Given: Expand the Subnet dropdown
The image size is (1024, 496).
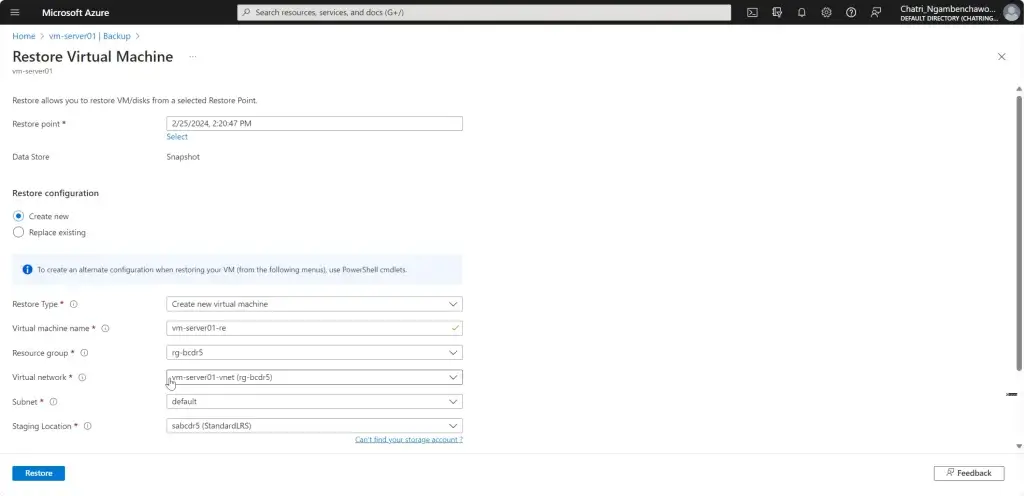Looking at the screenshot, I should tap(314, 402).
